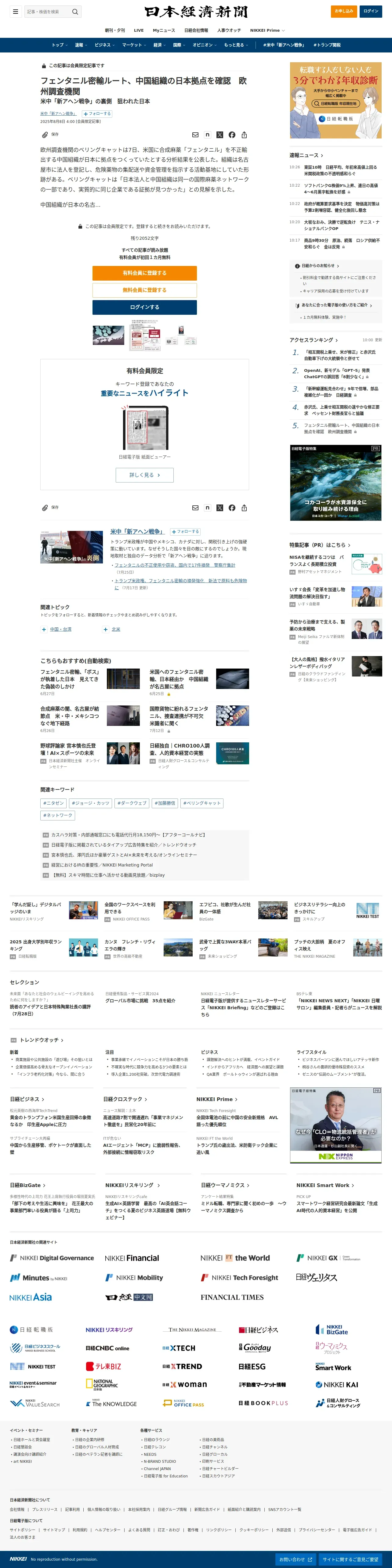Open the National Geographic logo in the footer
This screenshot has height=1568, width=392.
(x=102, y=1385)
